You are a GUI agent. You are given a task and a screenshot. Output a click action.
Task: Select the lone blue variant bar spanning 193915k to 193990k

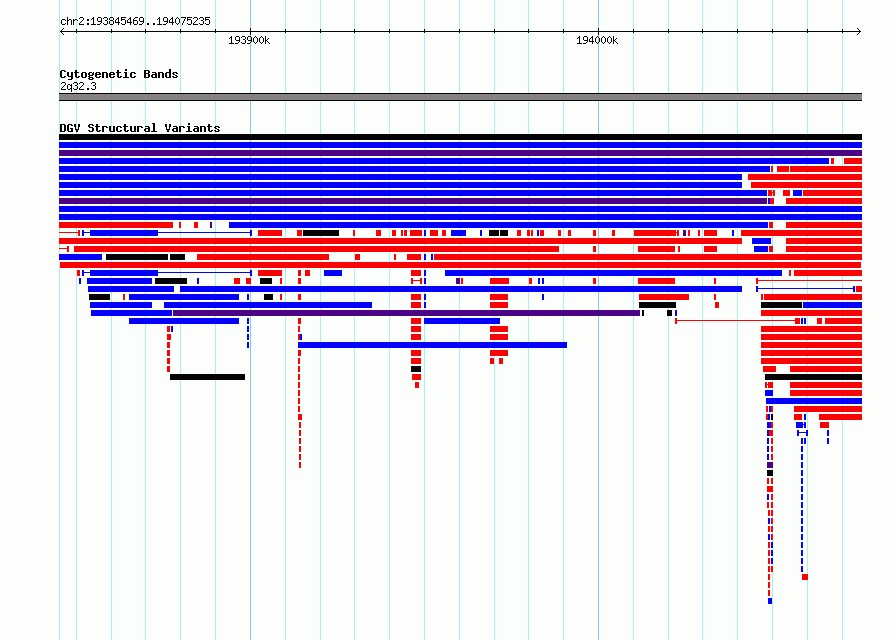(433, 345)
